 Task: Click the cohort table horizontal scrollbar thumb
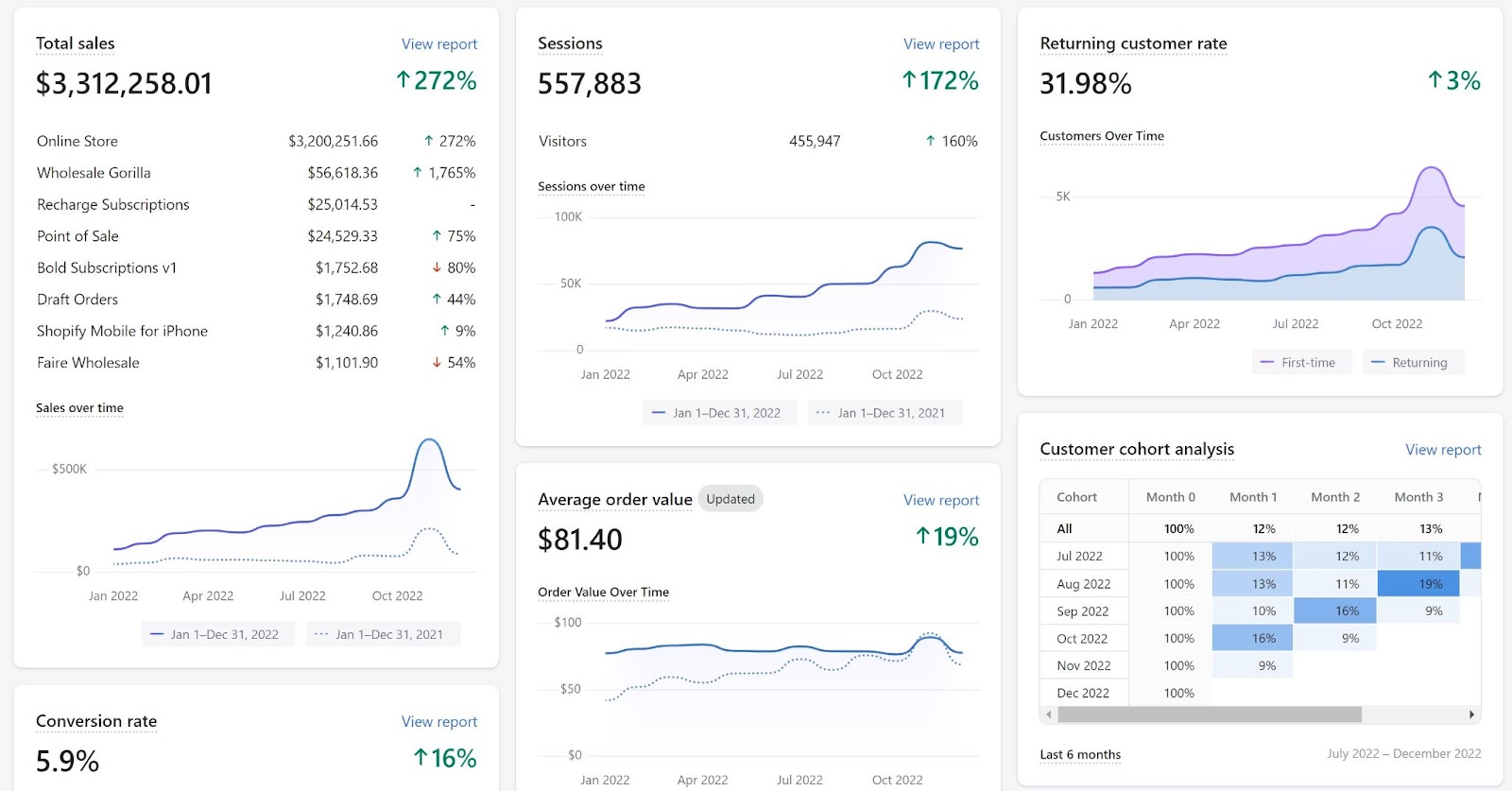pos(1210,714)
